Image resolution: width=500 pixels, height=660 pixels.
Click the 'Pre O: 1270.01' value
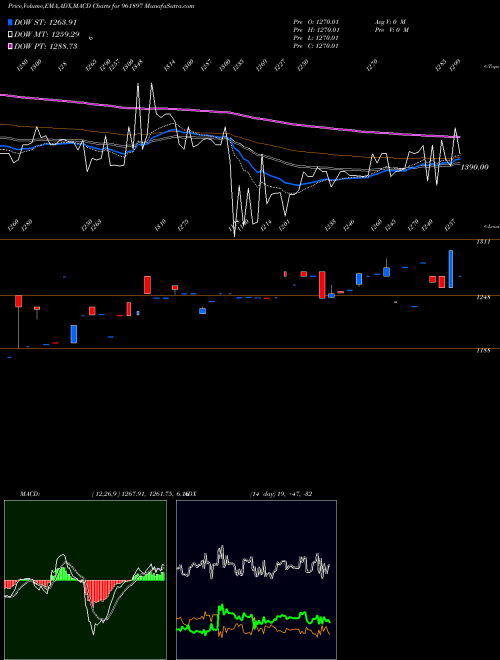coord(316,22)
